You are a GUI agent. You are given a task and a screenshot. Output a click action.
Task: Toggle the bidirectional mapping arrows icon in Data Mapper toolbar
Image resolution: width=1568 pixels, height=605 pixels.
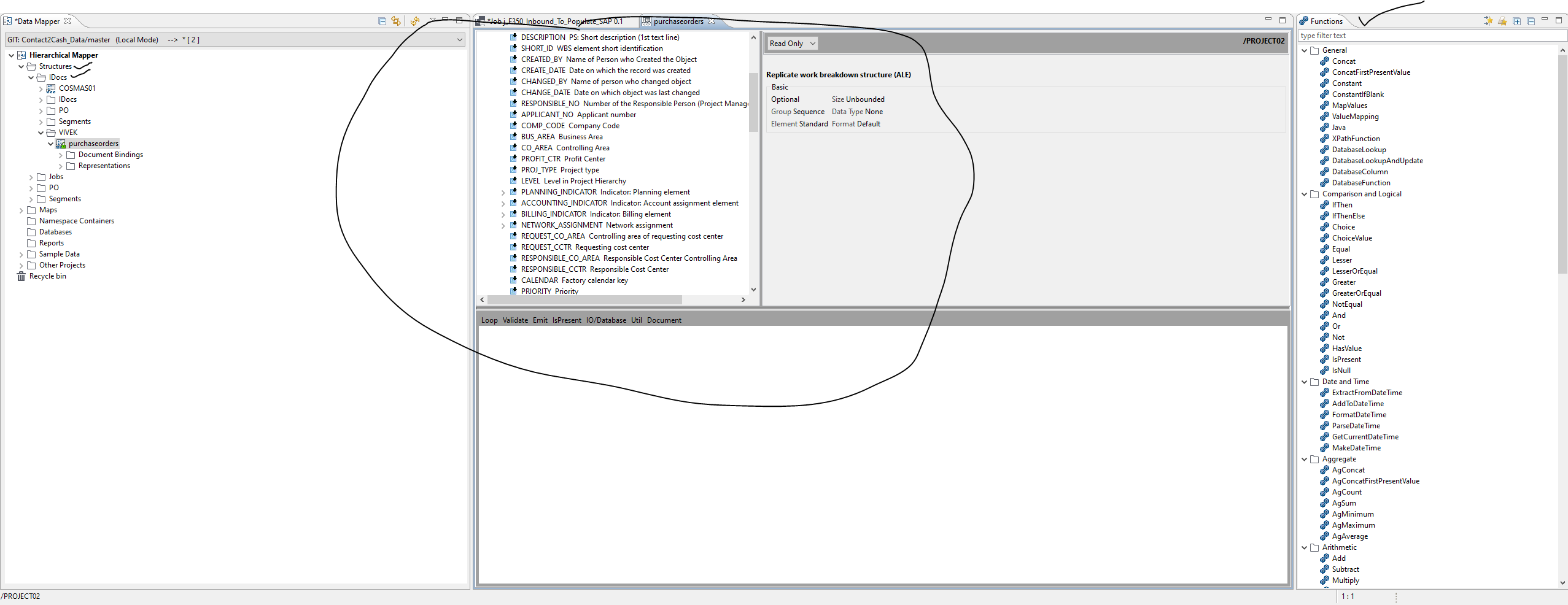coord(396,20)
